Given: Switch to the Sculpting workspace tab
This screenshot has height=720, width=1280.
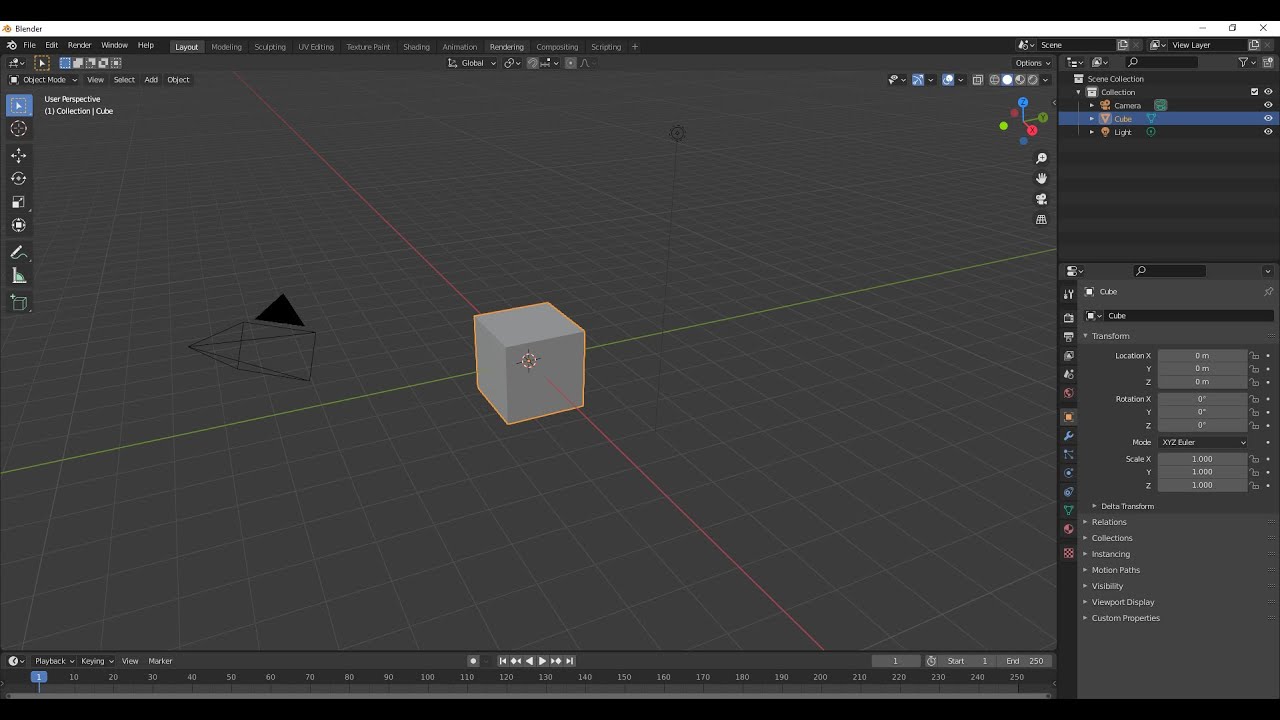Looking at the screenshot, I should coord(270,47).
